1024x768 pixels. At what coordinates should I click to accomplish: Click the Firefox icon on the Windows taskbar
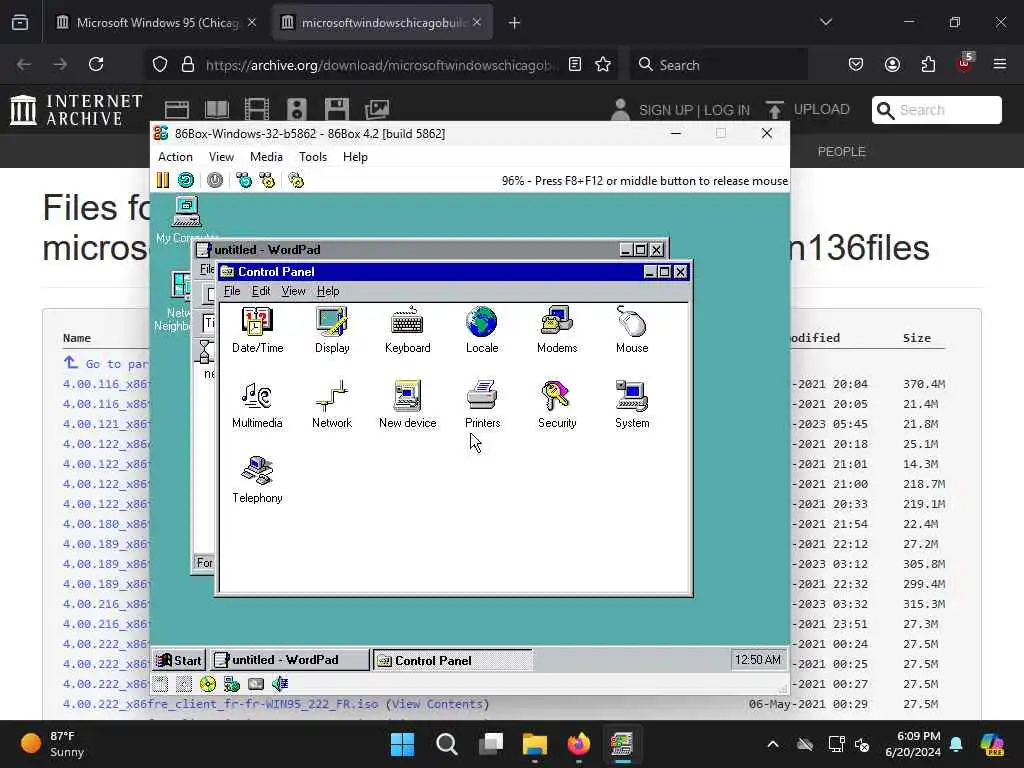click(579, 744)
